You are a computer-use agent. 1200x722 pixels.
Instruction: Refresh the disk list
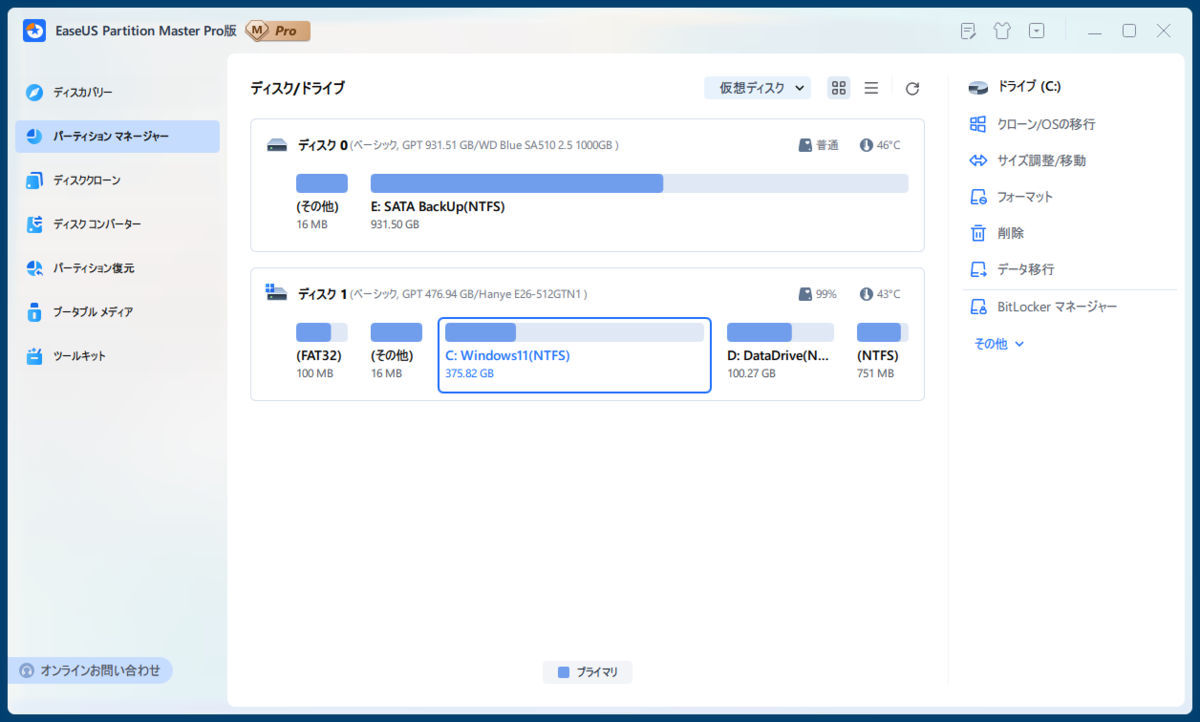(912, 88)
